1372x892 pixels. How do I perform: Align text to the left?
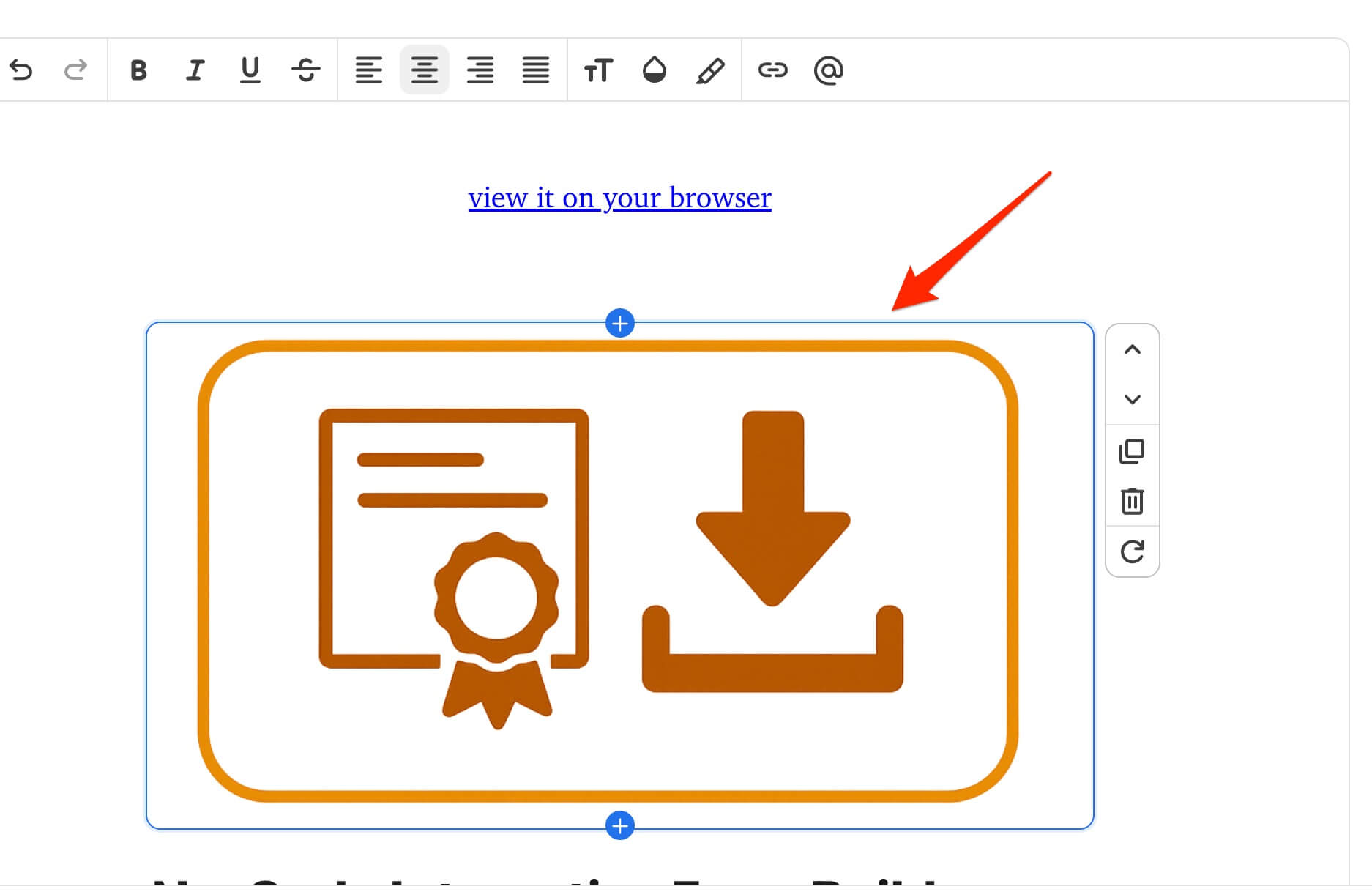368,70
